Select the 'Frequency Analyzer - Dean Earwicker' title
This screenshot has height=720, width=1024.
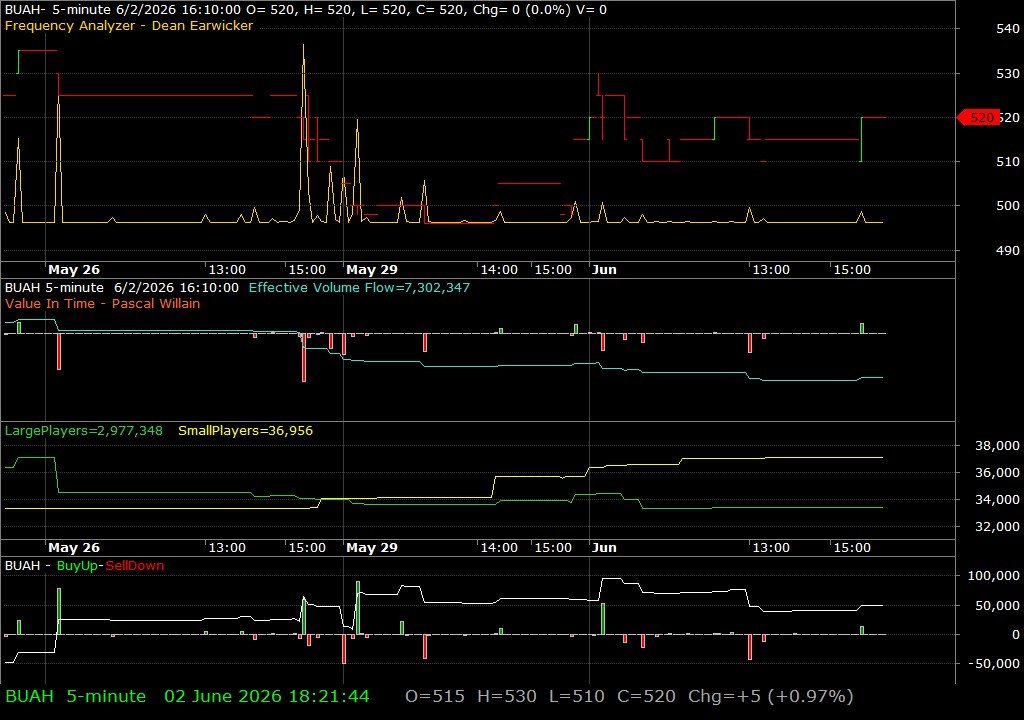coord(129,25)
